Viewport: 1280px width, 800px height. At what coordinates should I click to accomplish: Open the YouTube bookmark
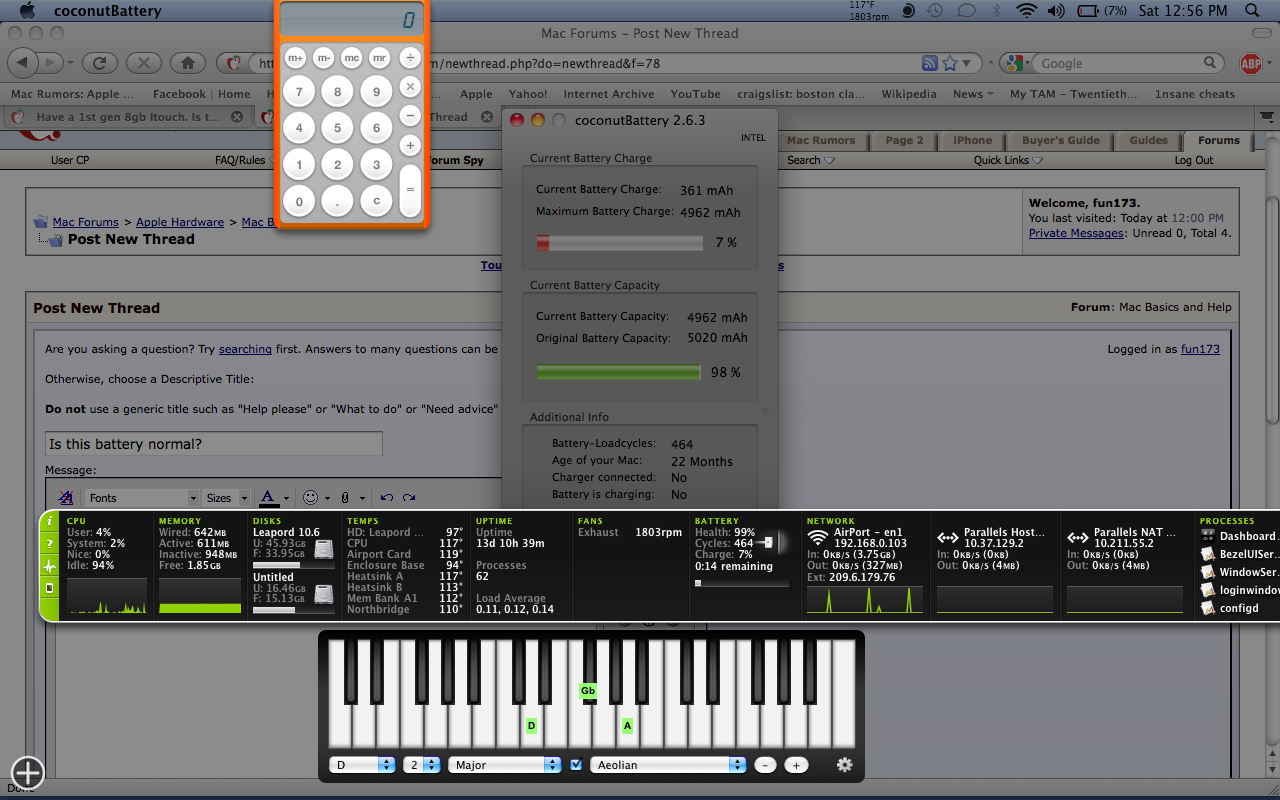(695, 94)
